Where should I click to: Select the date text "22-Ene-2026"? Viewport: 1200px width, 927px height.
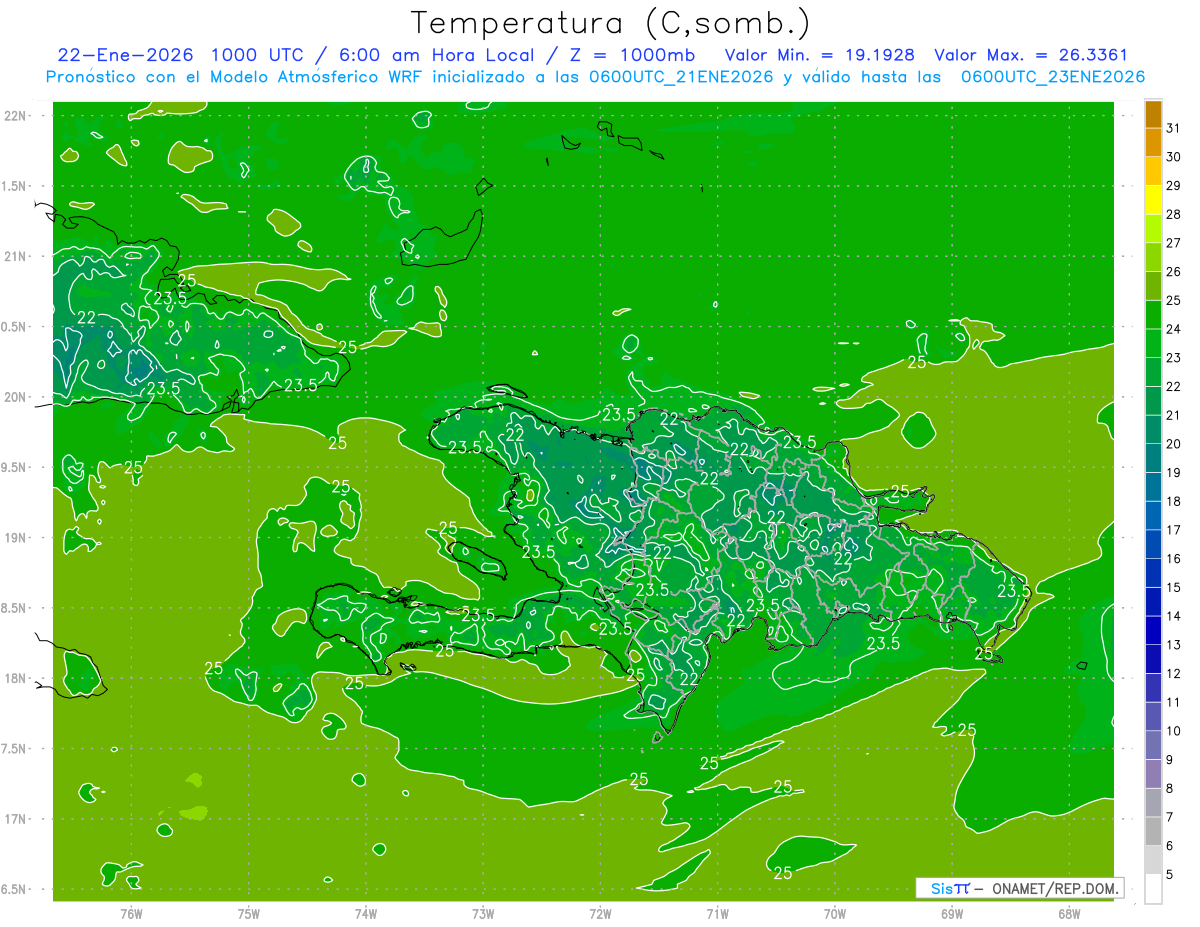[x=125, y=56]
